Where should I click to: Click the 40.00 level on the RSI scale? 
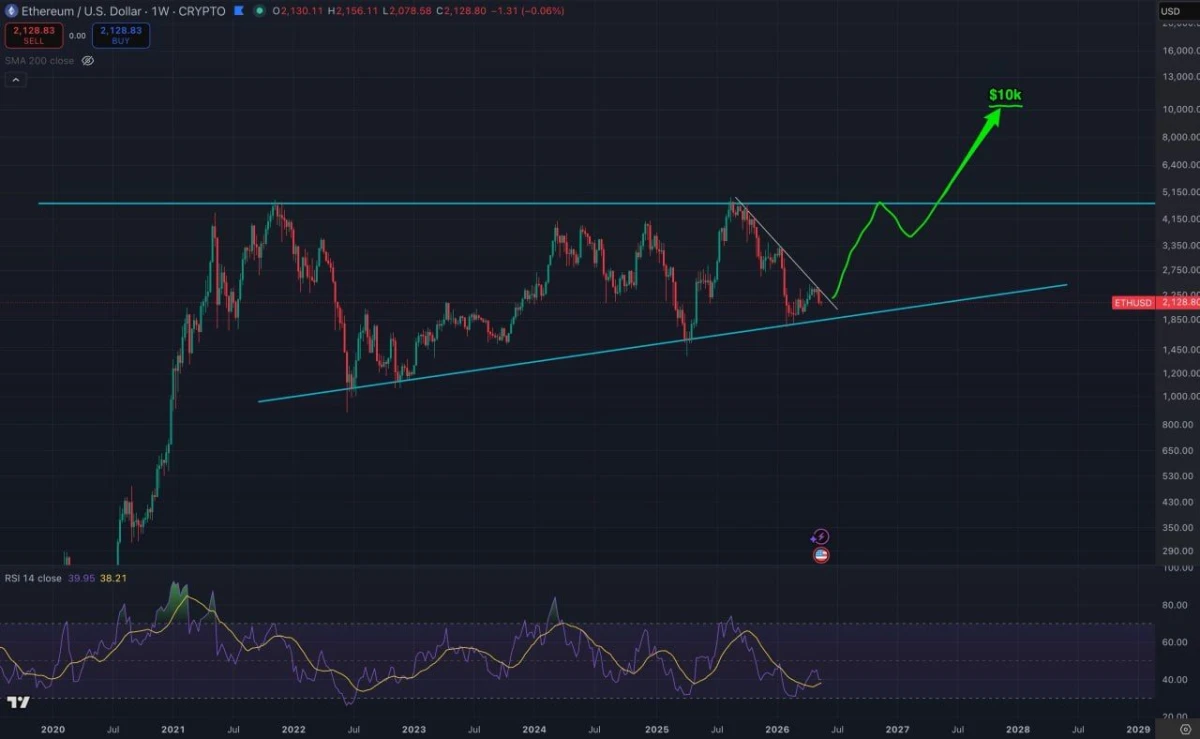coord(1175,680)
